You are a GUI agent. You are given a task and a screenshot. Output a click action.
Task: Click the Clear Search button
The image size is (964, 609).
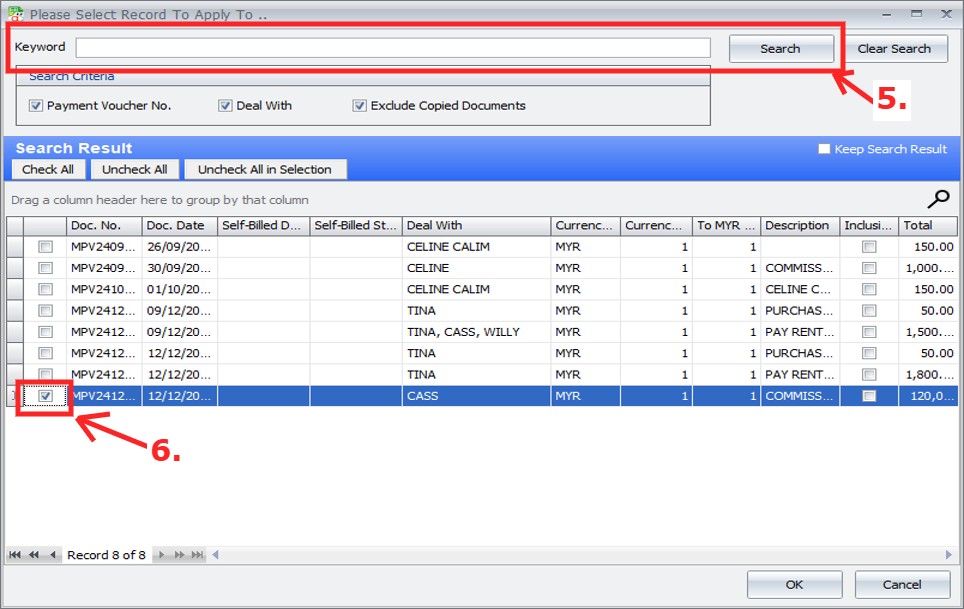894,49
